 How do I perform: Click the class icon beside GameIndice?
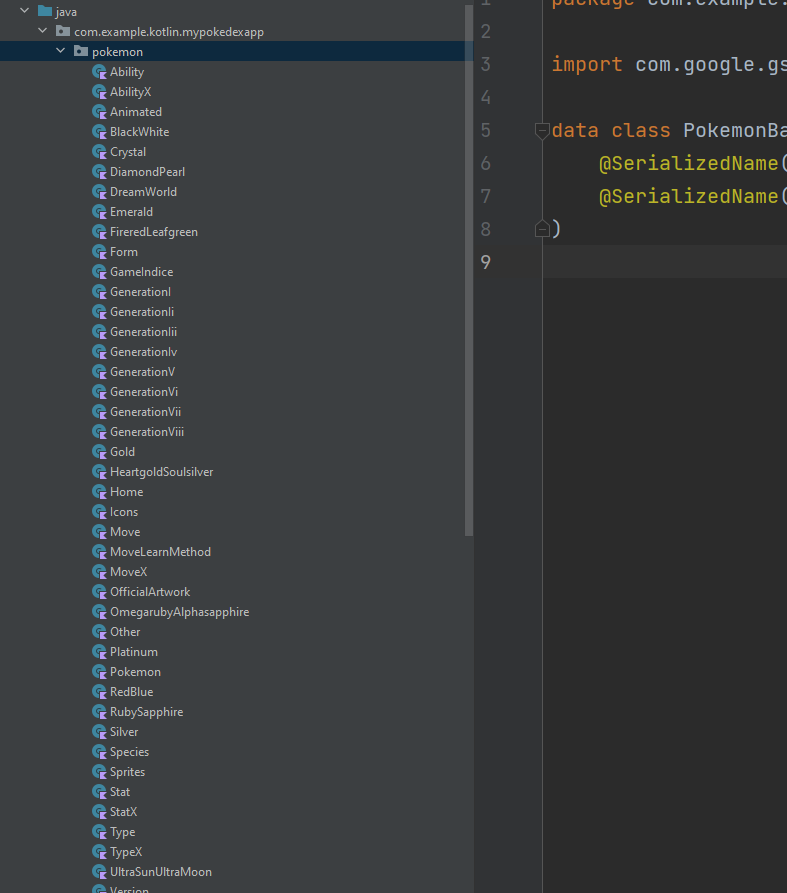click(x=99, y=272)
